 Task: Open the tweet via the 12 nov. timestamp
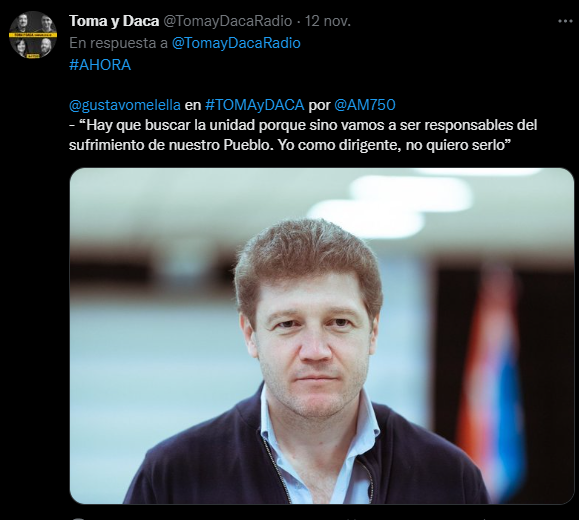click(x=328, y=21)
